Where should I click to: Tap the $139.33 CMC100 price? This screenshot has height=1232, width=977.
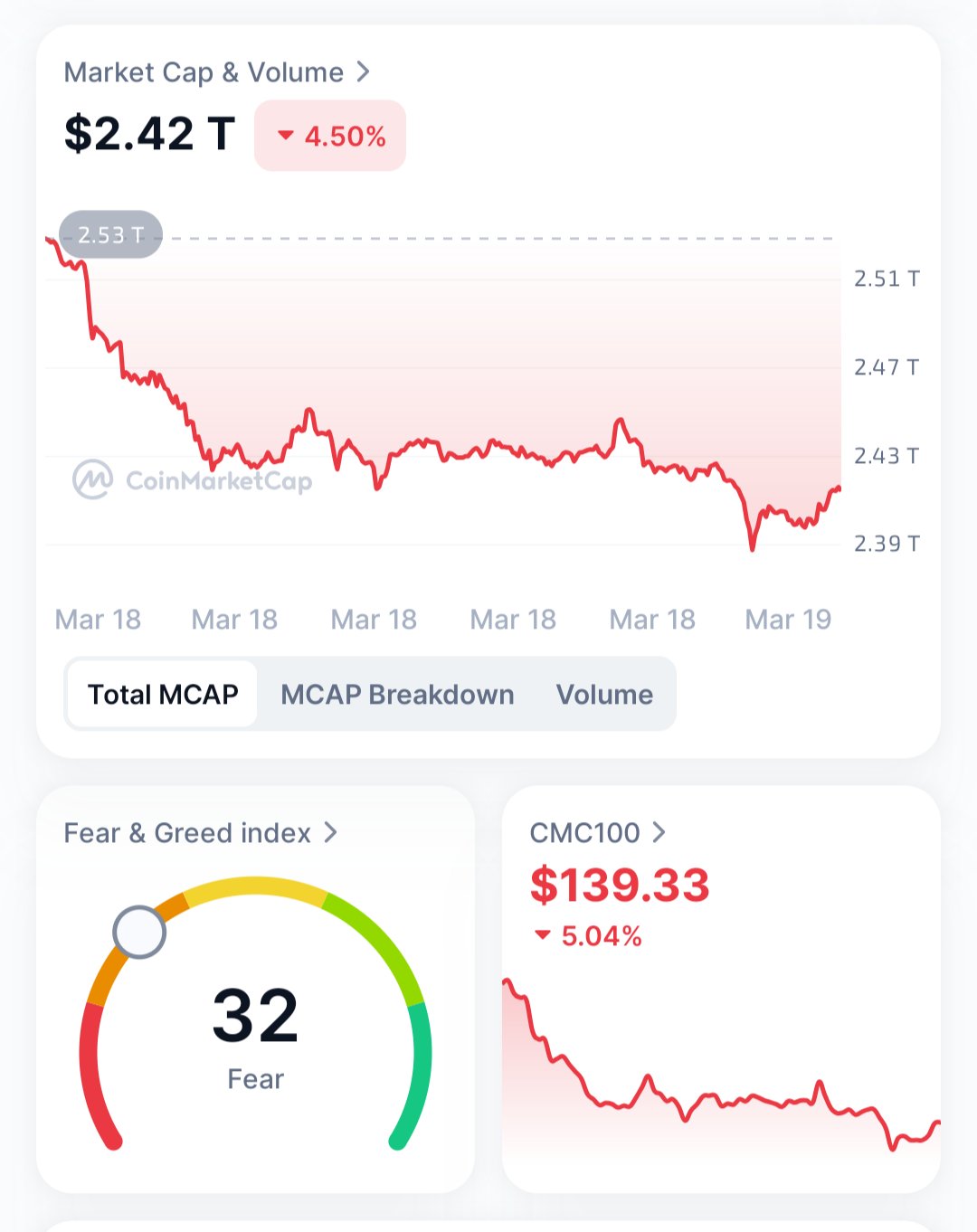tap(620, 885)
